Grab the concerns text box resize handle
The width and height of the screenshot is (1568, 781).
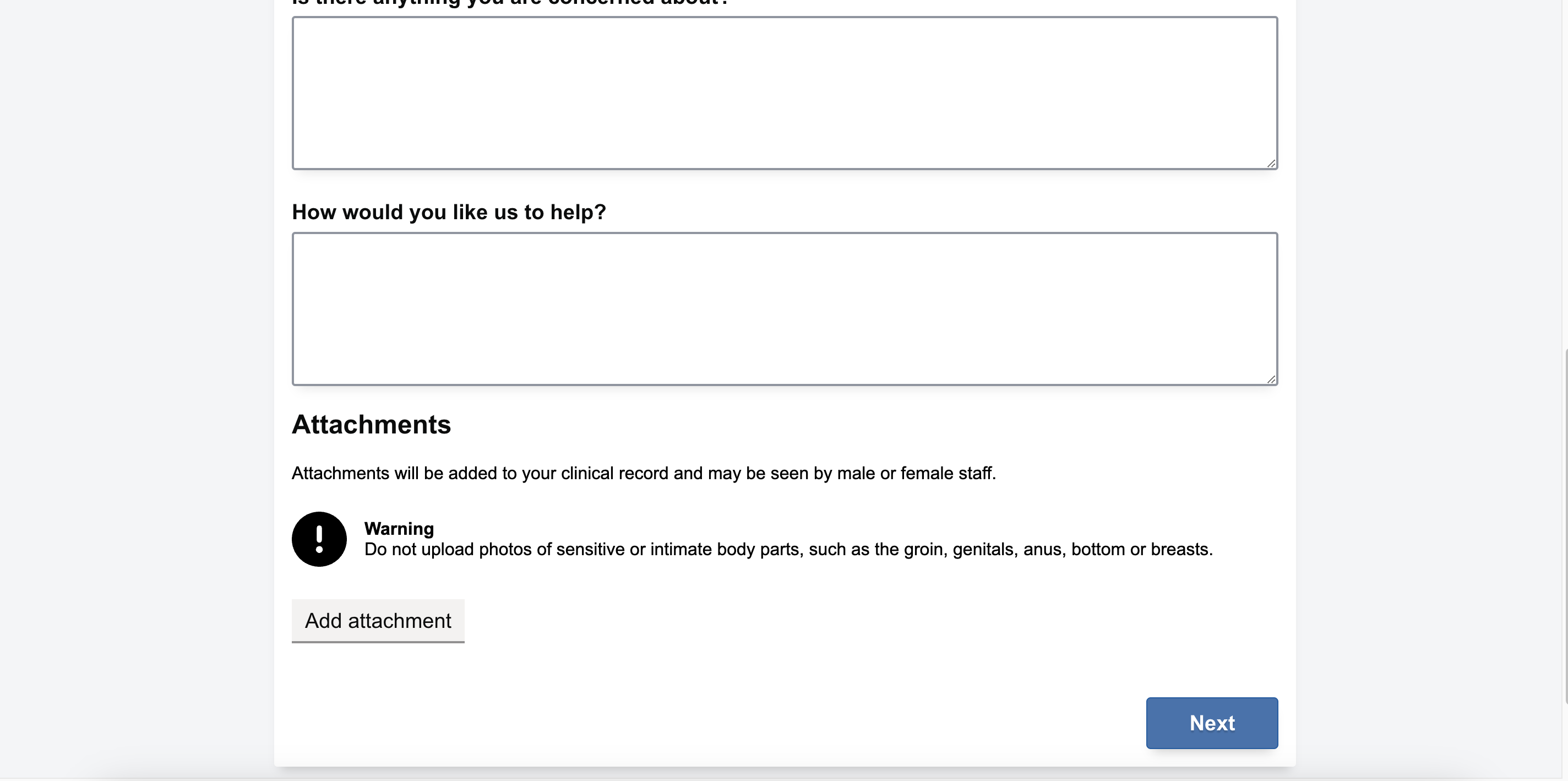click(x=1271, y=163)
